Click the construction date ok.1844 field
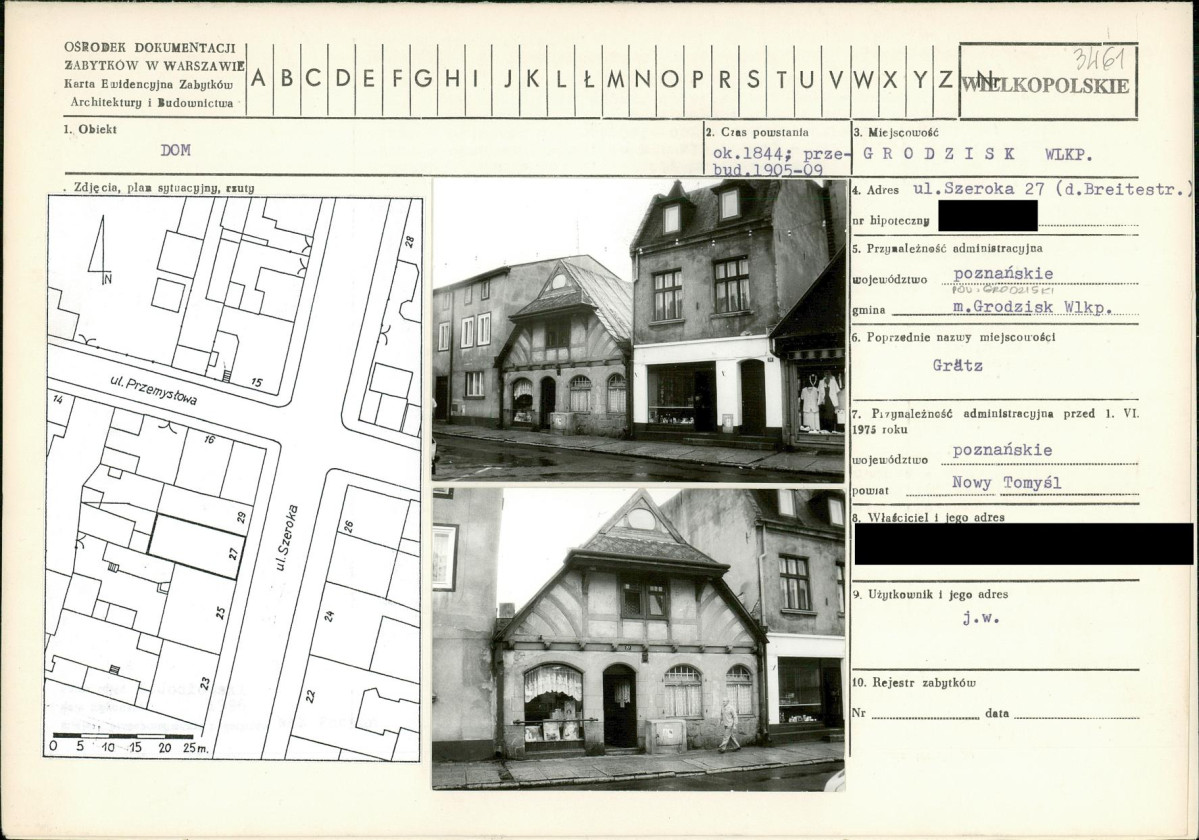This screenshot has height=840, width=1199. click(x=777, y=161)
